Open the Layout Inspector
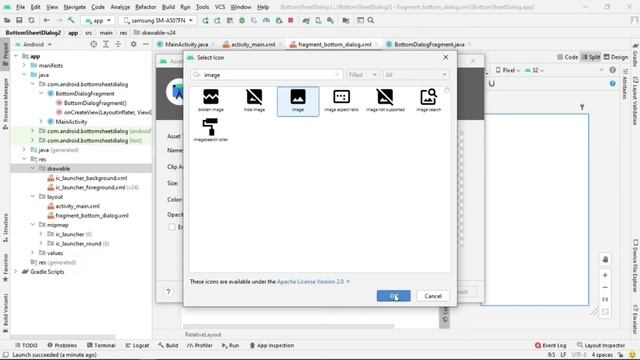640x360 pixels. [x=601, y=345]
